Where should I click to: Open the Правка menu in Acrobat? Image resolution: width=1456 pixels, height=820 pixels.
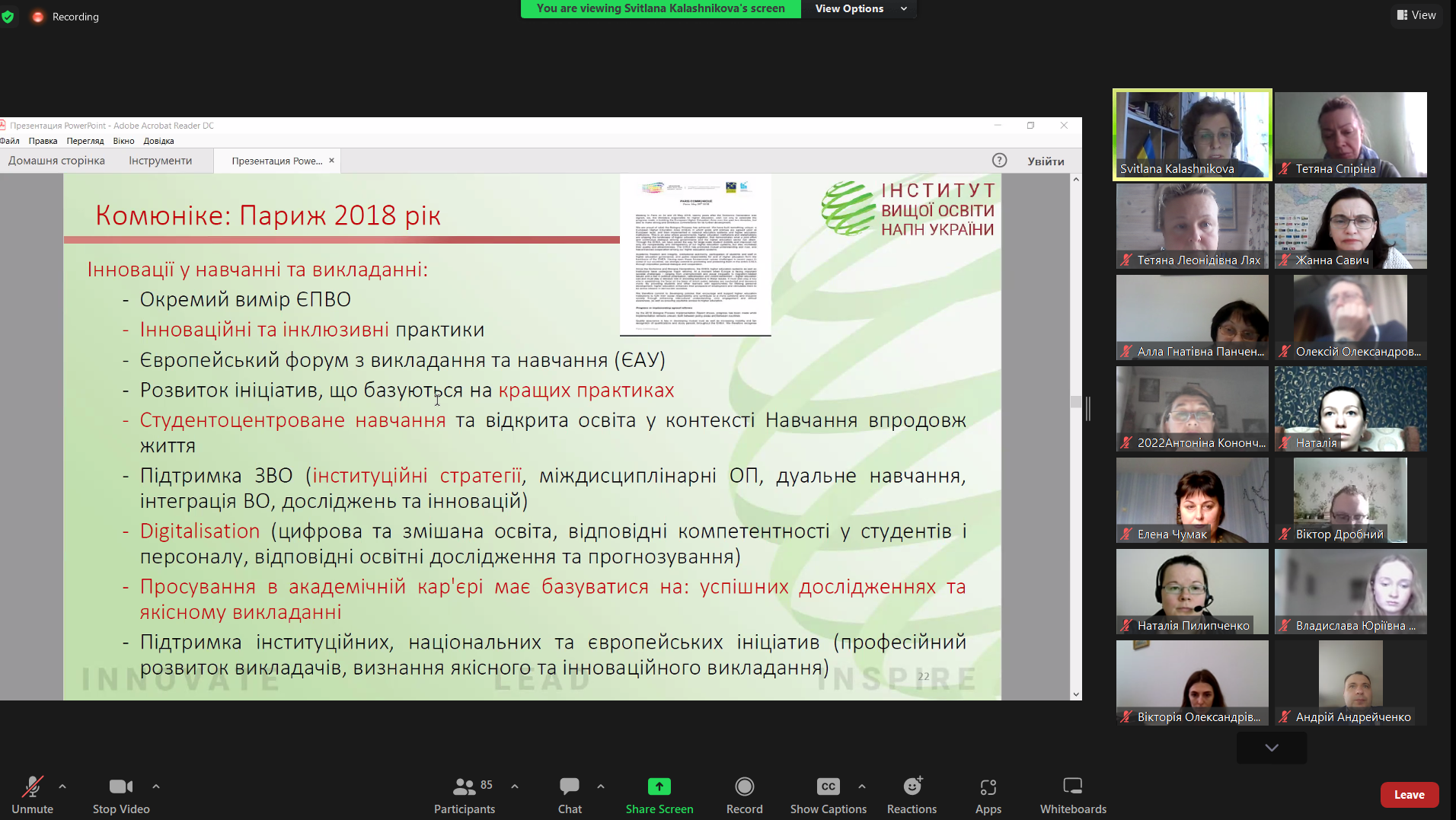pyautogui.click(x=43, y=141)
